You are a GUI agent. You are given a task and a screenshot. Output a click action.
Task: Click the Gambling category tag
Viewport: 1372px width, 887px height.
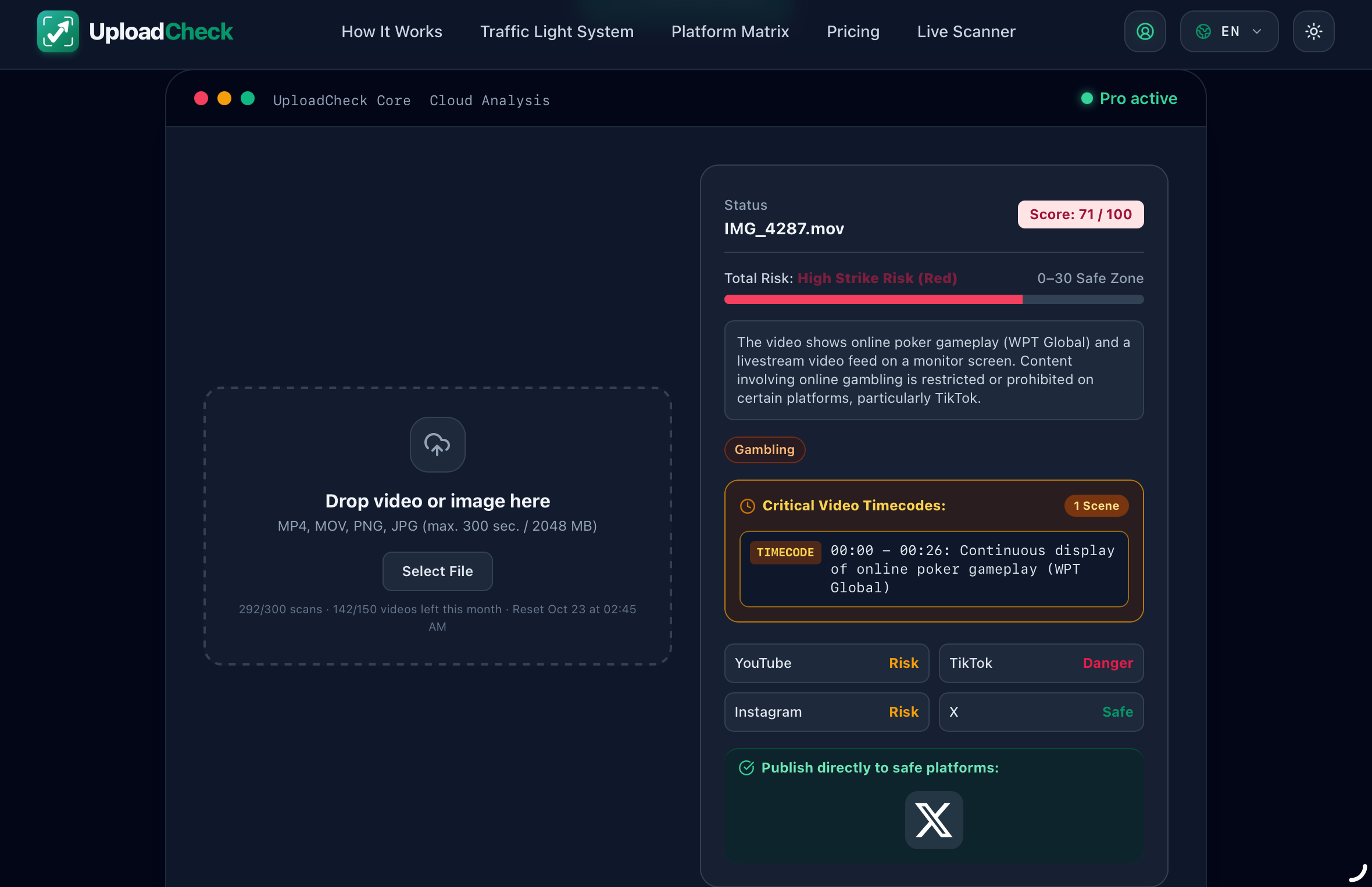coord(764,449)
